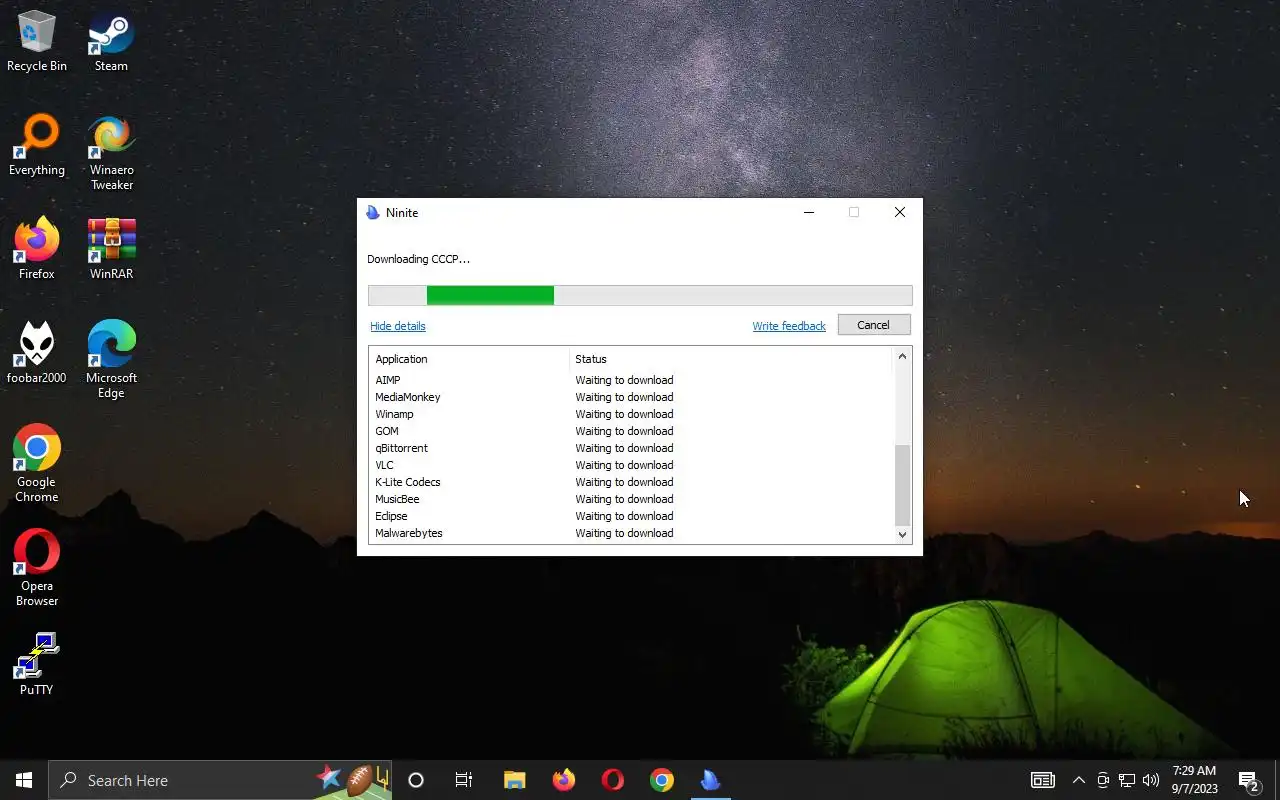The image size is (1280, 800).
Task: Click the Status column header
Action: pyautogui.click(x=730, y=359)
